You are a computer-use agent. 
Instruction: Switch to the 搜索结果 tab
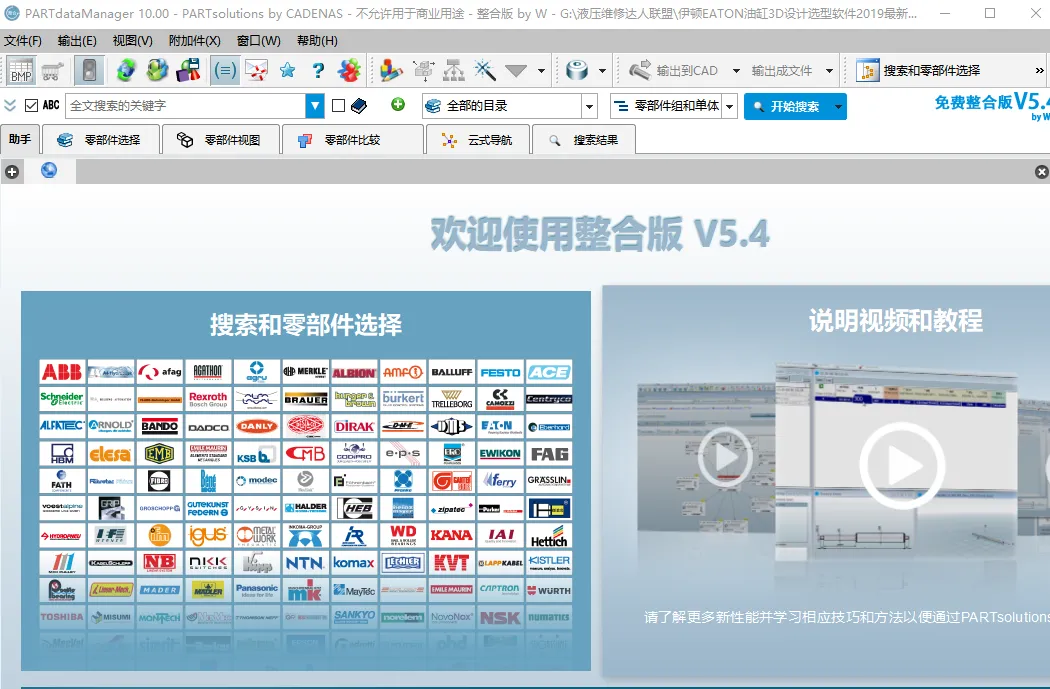click(584, 140)
